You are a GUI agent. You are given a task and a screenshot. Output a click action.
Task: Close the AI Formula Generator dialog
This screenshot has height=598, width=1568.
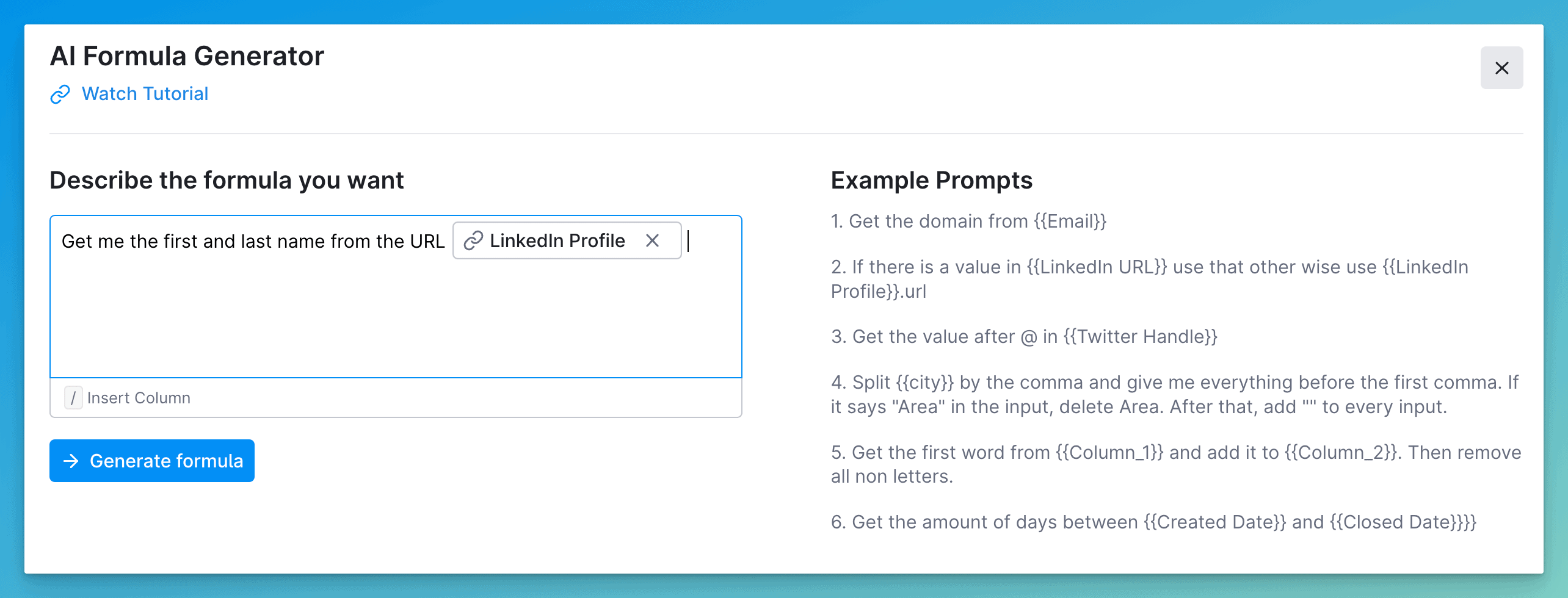pos(1501,68)
